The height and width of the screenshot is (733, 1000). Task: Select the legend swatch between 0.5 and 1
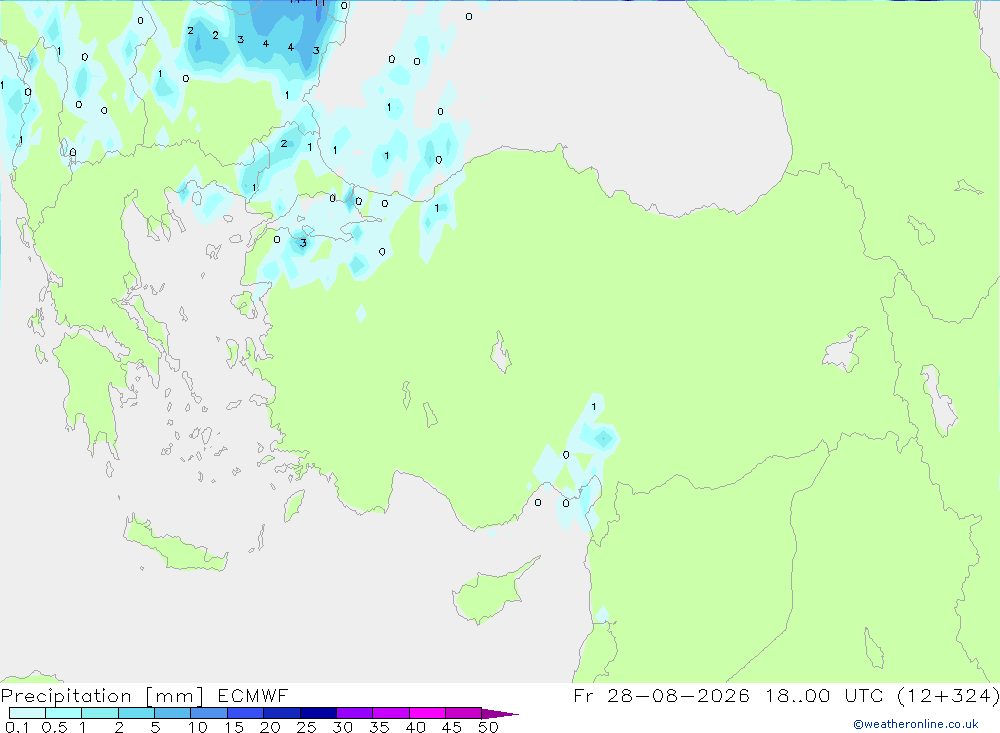pos(64,713)
